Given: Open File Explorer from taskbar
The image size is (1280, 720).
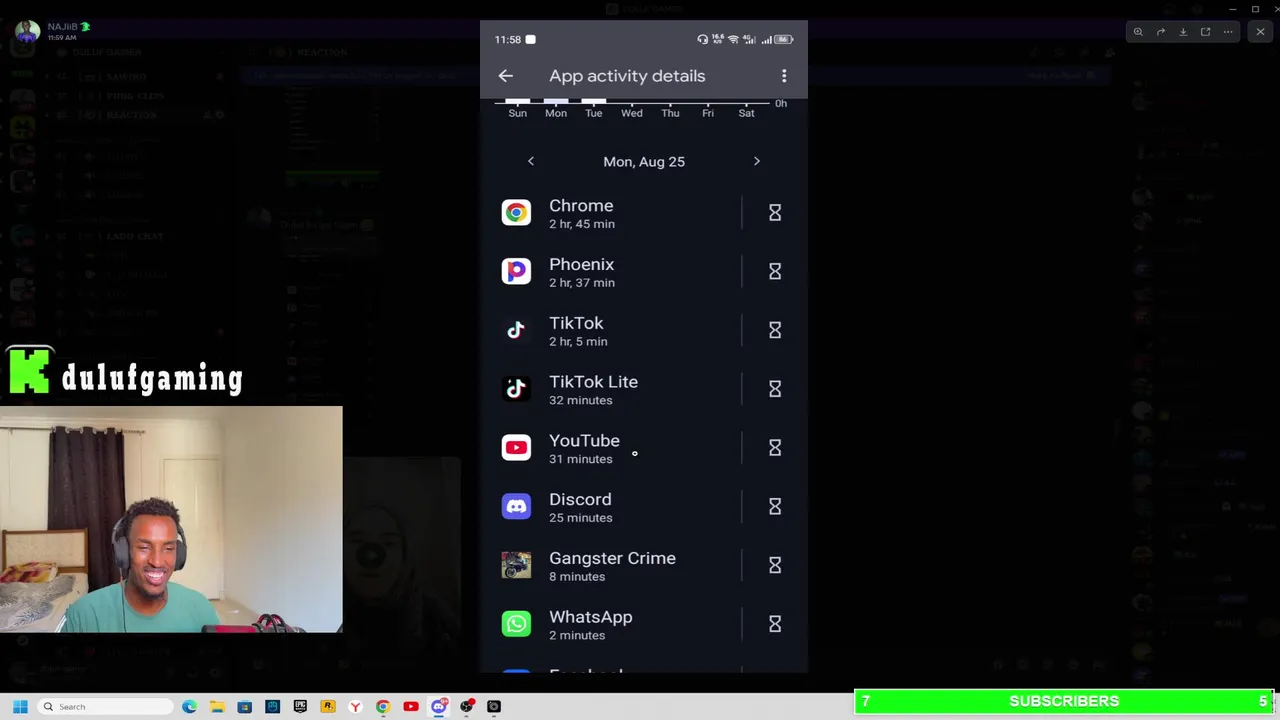Looking at the screenshot, I should (217, 707).
